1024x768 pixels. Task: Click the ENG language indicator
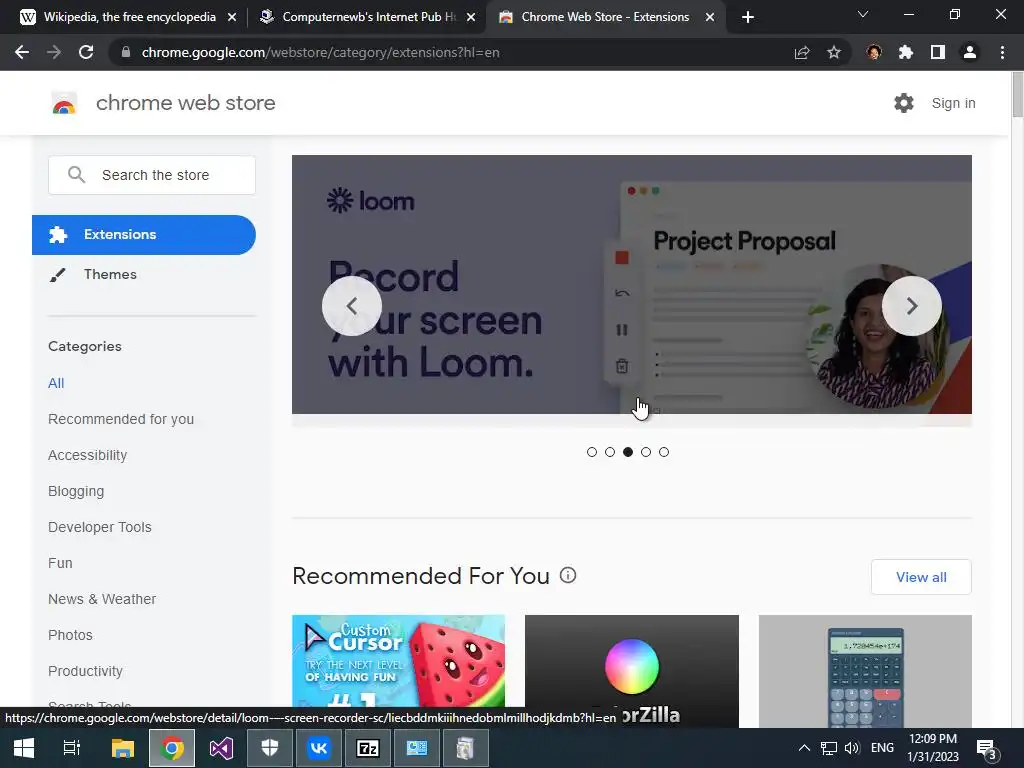coord(882,748)
